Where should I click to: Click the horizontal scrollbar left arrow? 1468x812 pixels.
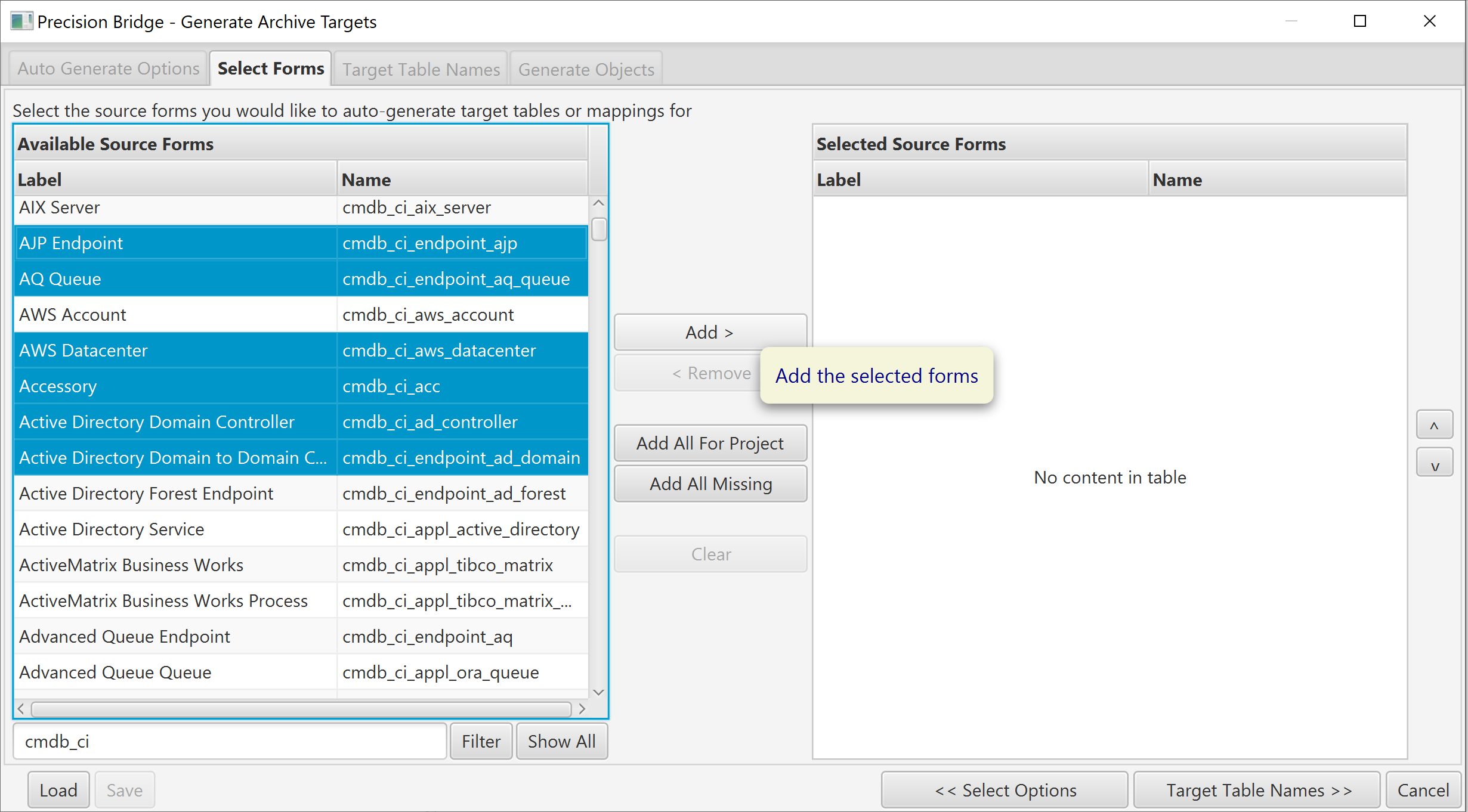pos(21,709)
